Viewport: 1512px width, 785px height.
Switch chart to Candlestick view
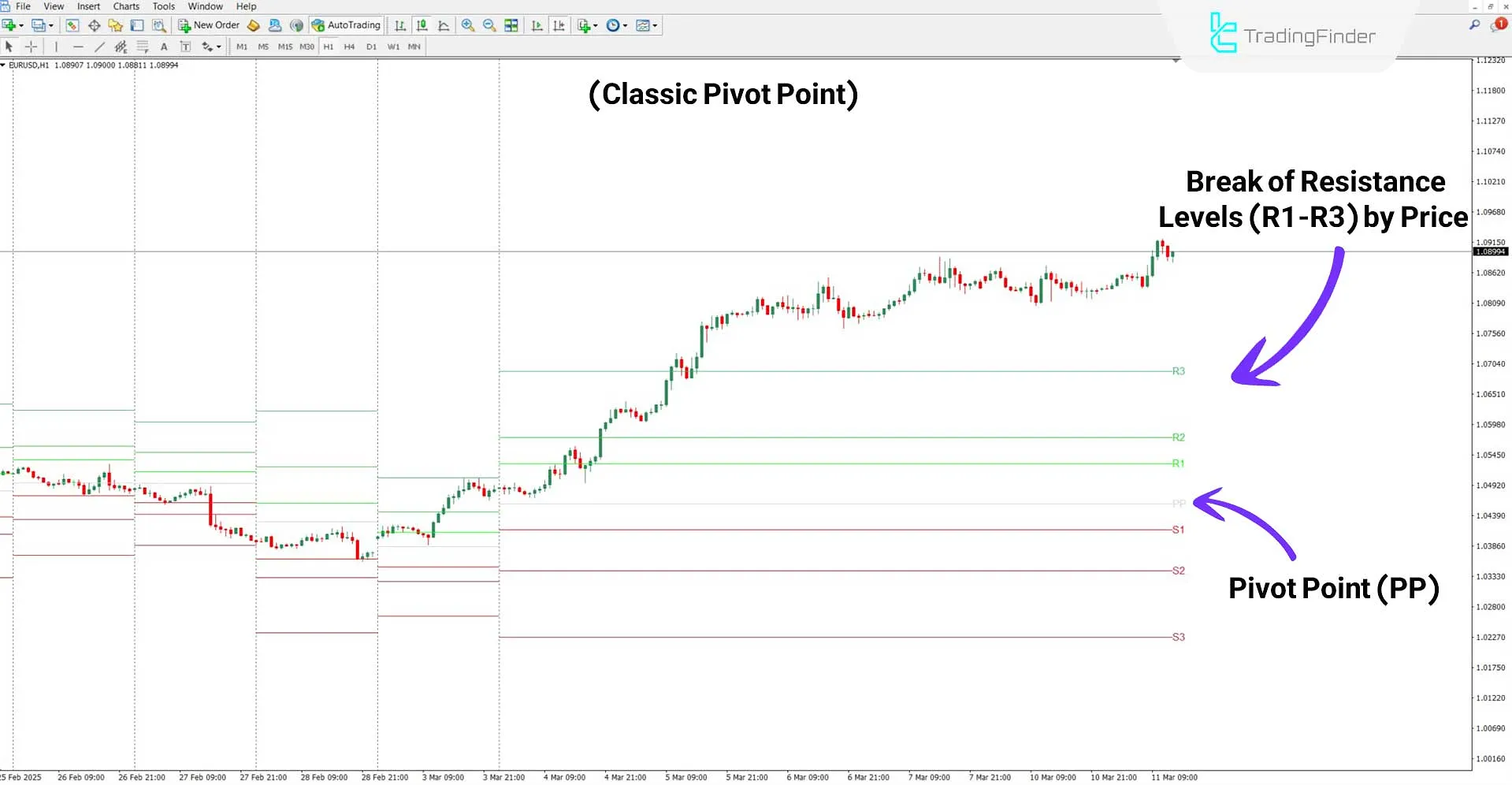click(x=422, y=25)
